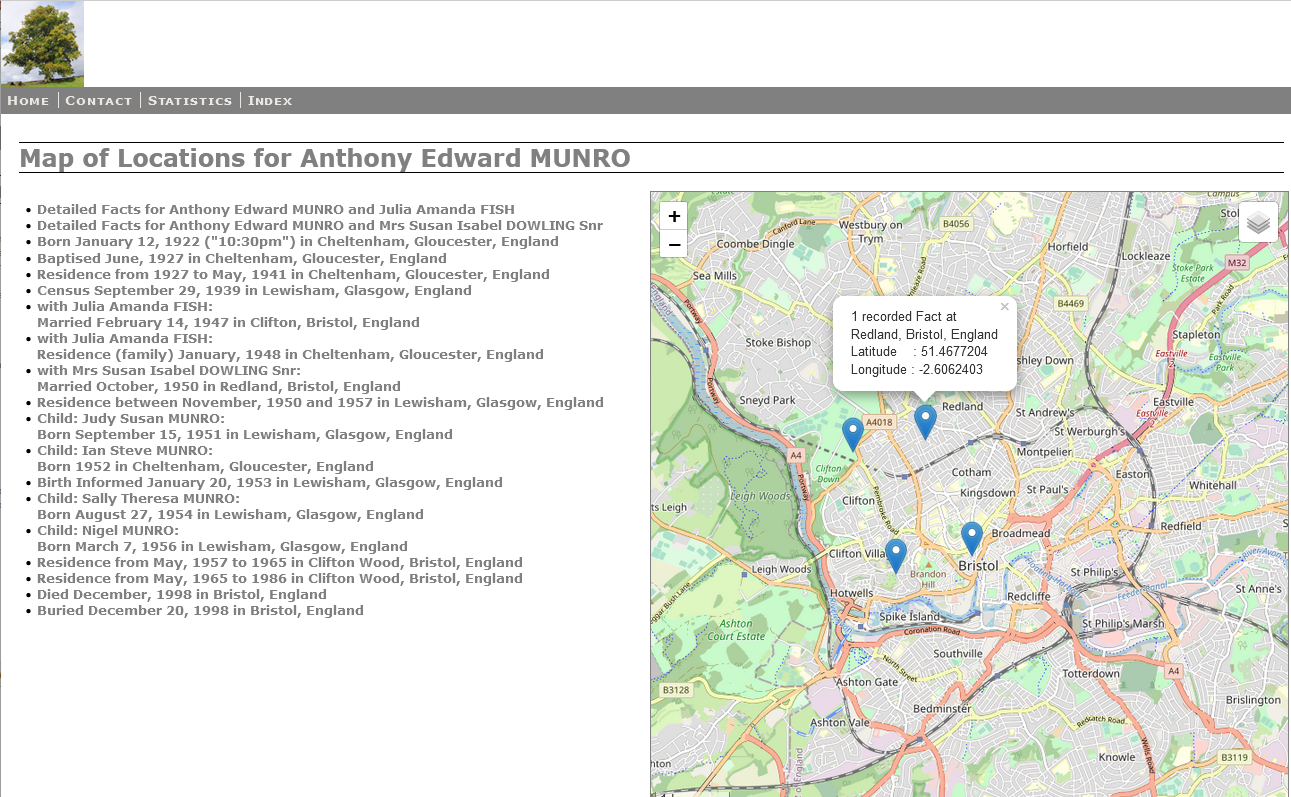Select the burial fact dated December 20, 1998
The image size is (1291, 797).
click(x=200, y=610)
